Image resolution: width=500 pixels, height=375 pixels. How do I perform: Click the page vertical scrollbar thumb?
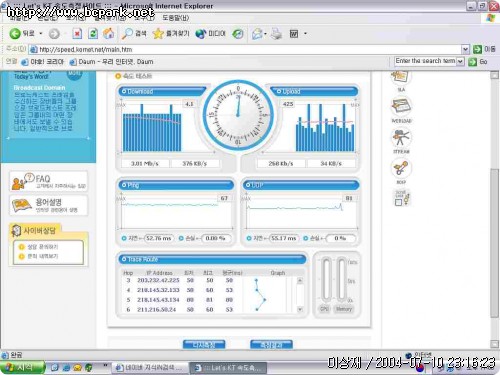494,243
